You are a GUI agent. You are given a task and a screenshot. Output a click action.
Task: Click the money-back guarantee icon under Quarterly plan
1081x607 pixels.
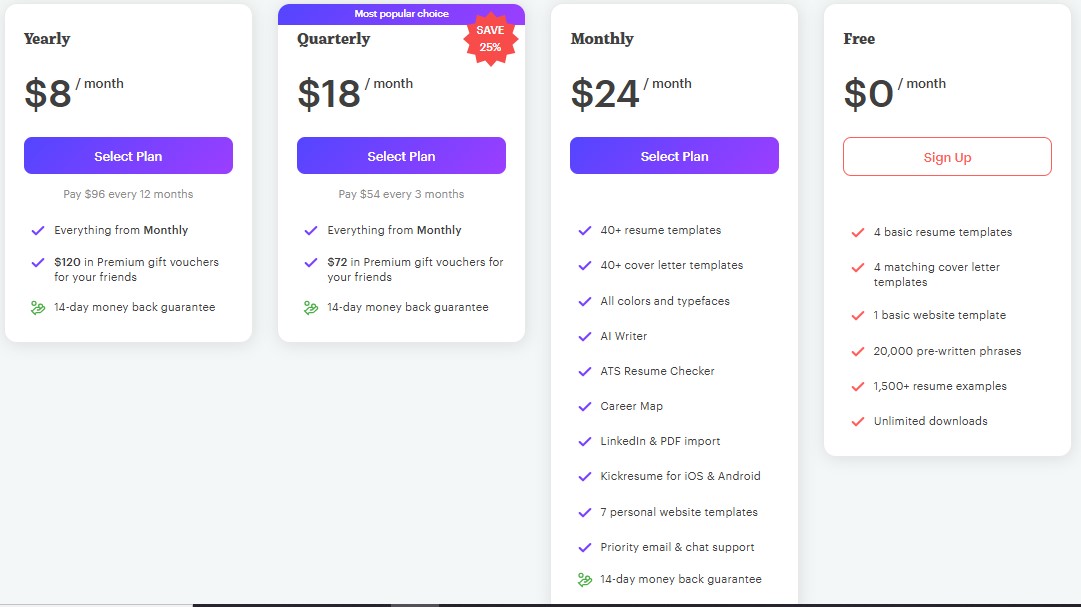point(309,307)
